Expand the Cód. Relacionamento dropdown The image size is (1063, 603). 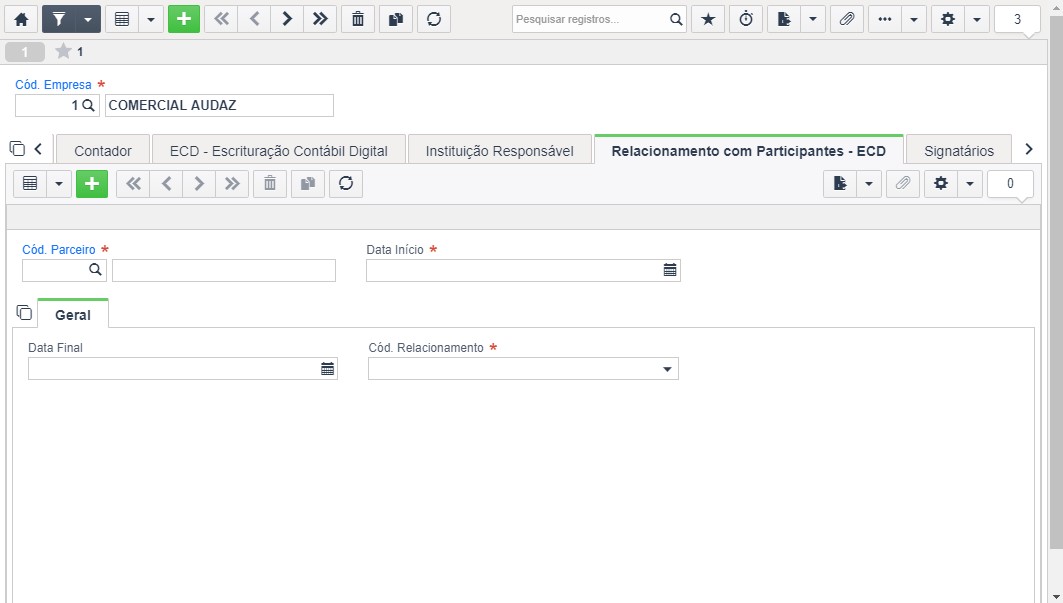(x=667, y=369)
